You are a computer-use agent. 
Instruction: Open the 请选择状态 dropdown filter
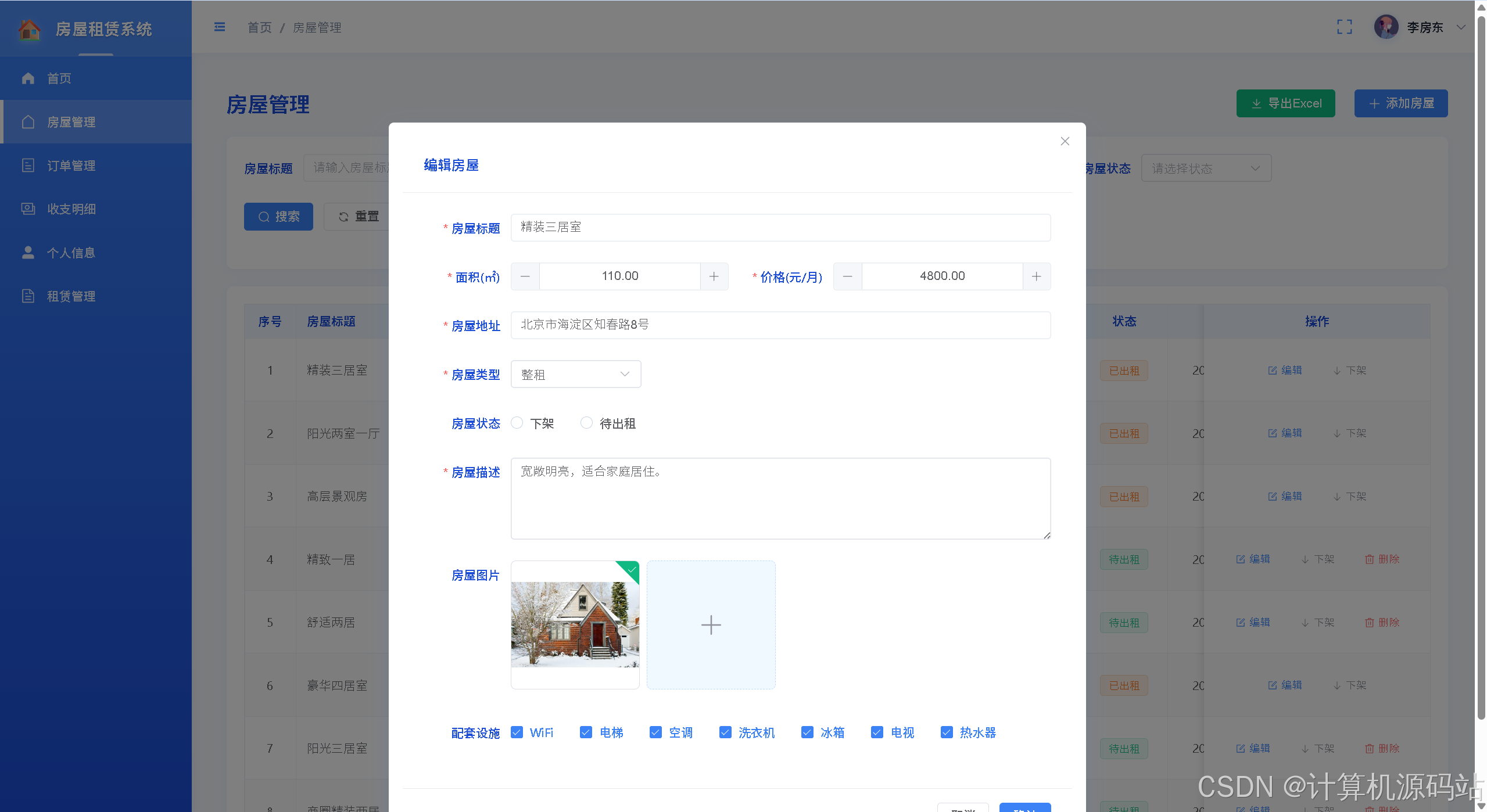click(x=1206, y=168)
